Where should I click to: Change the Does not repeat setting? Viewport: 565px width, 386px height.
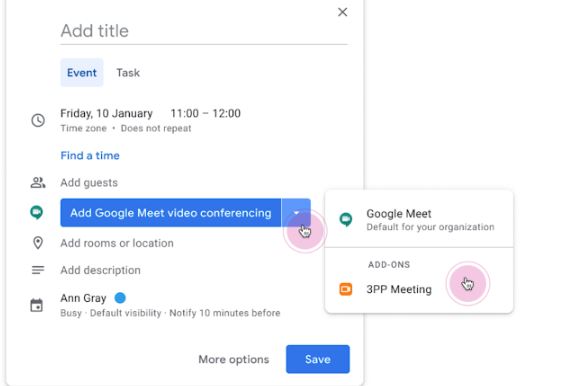tap(156, 128)
